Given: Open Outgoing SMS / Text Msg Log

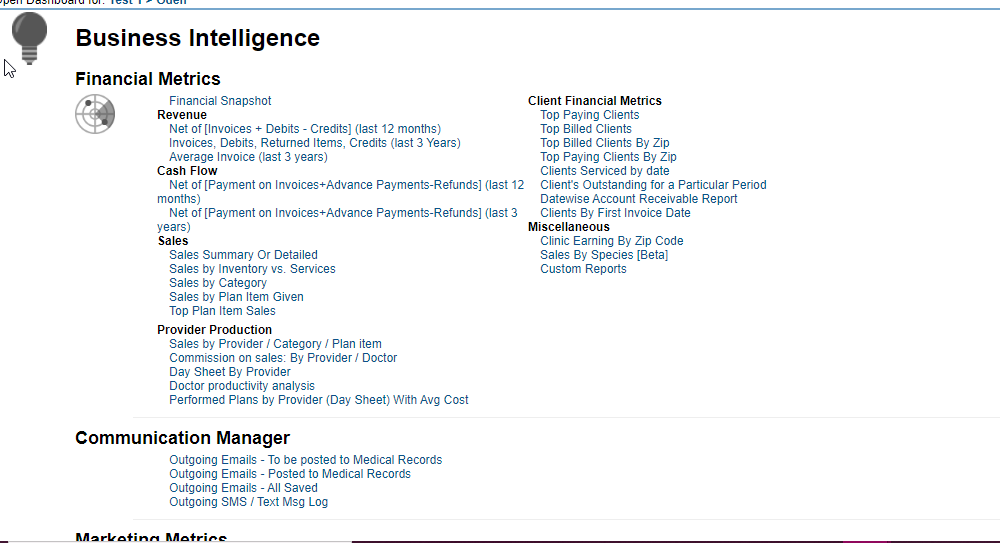Looking at the screenshot, I should (248, 502).
